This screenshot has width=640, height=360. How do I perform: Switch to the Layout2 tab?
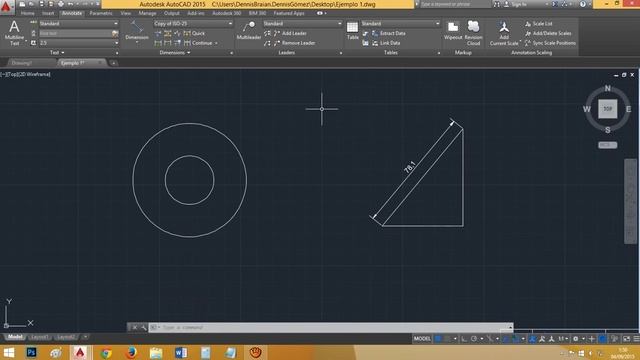point(66,337)
